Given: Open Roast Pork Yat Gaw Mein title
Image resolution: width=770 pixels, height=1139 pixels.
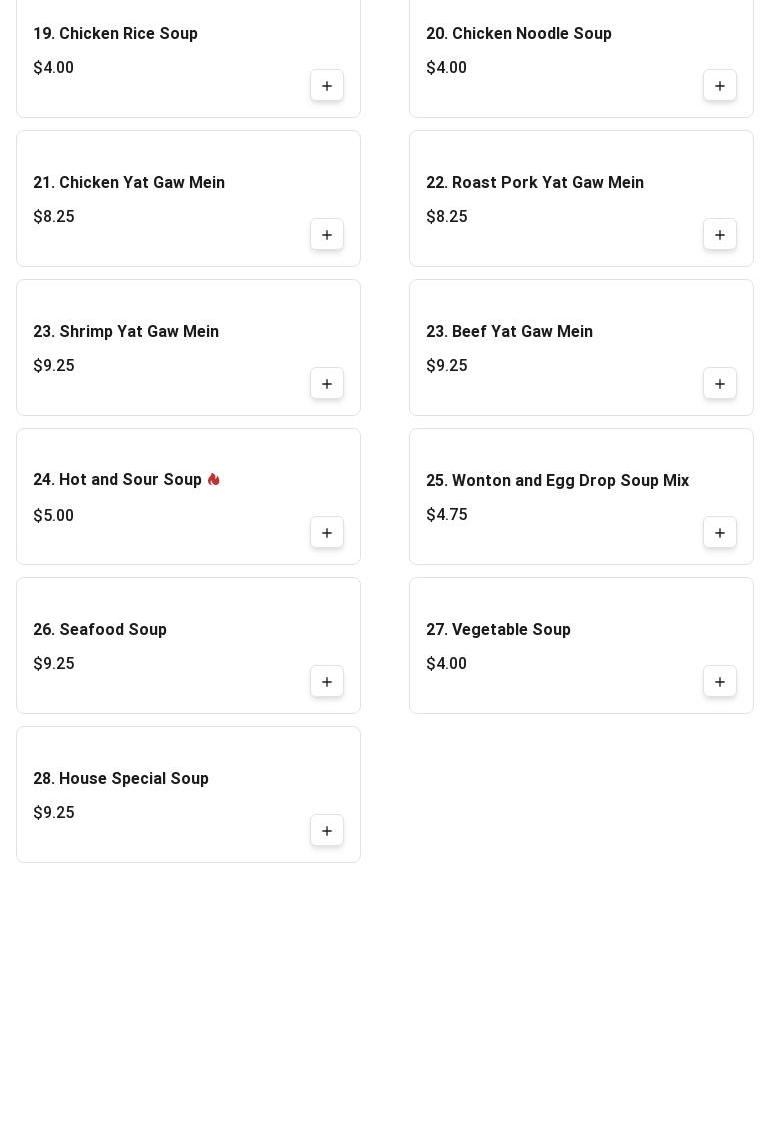Looking at the screenshot, I should click(x=535, y=183).
